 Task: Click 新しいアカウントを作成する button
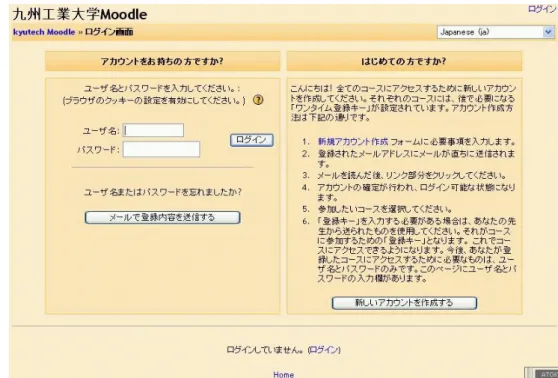[x=404, y=303]
